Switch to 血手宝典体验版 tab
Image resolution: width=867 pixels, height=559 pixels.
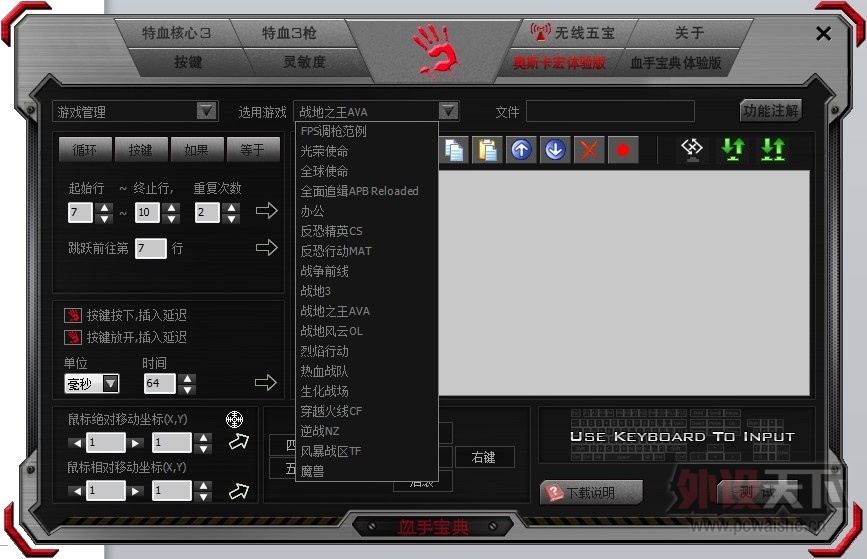click(676, 63)
